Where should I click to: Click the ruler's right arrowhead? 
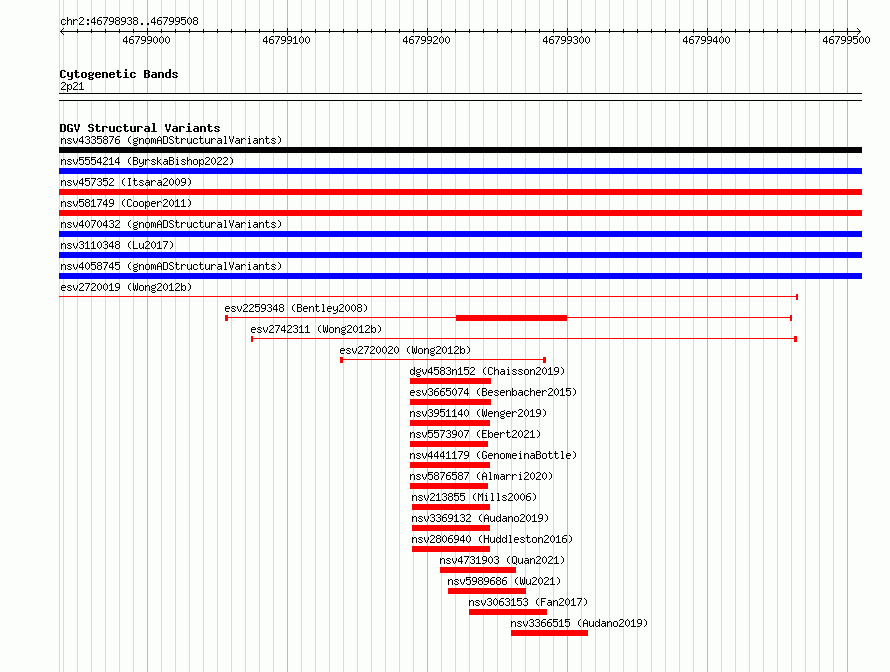coord(859,32)
